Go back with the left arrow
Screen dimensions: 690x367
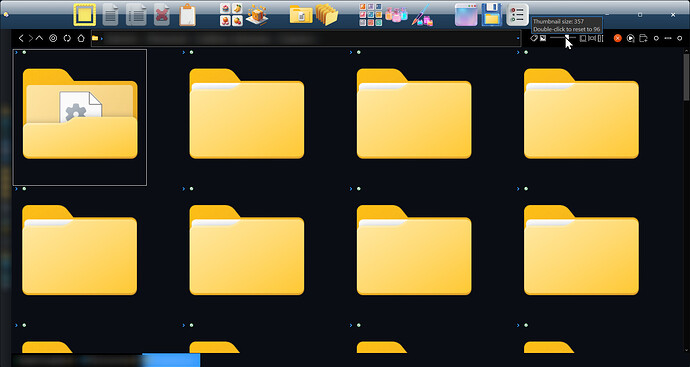21,38
